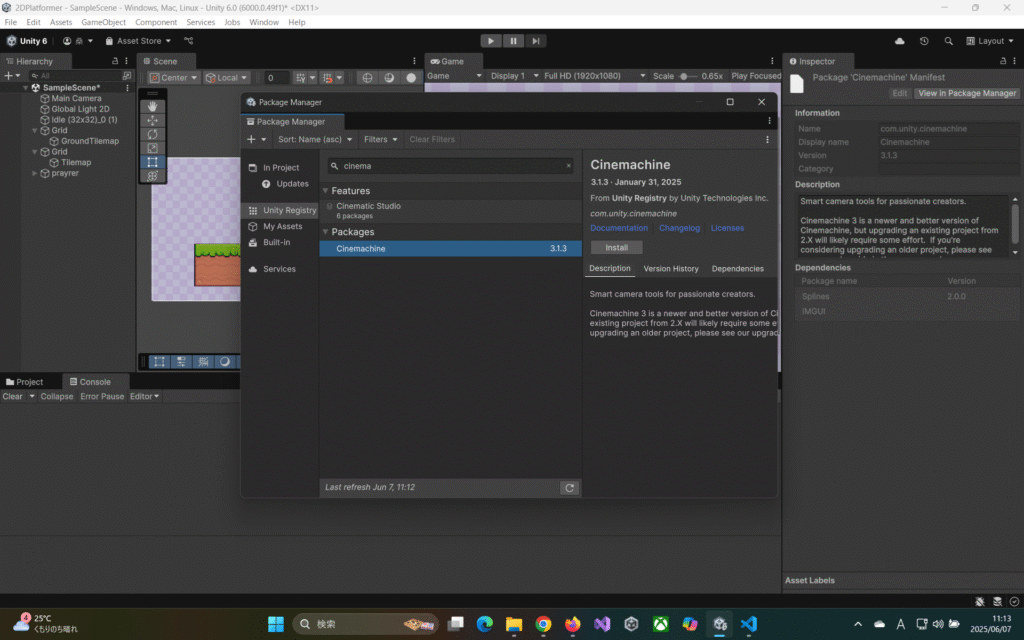The height and width of the screenshot is (640, 1024).
Task: Open Chrome from the taskbar
Action: pos(543,624)
